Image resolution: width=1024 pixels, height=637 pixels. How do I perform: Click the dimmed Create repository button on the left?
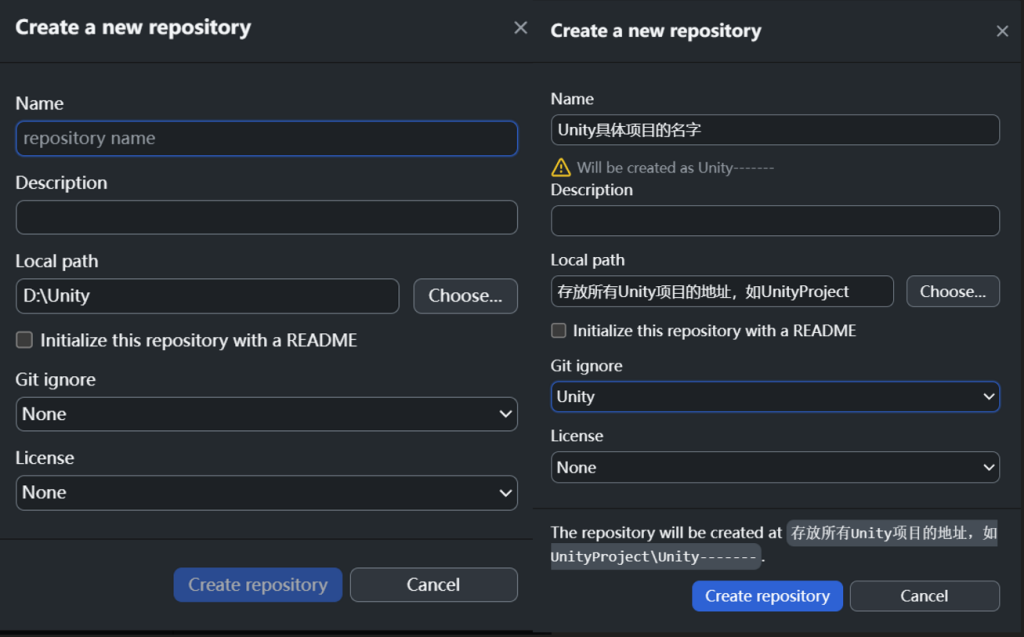tap(258, 585)
